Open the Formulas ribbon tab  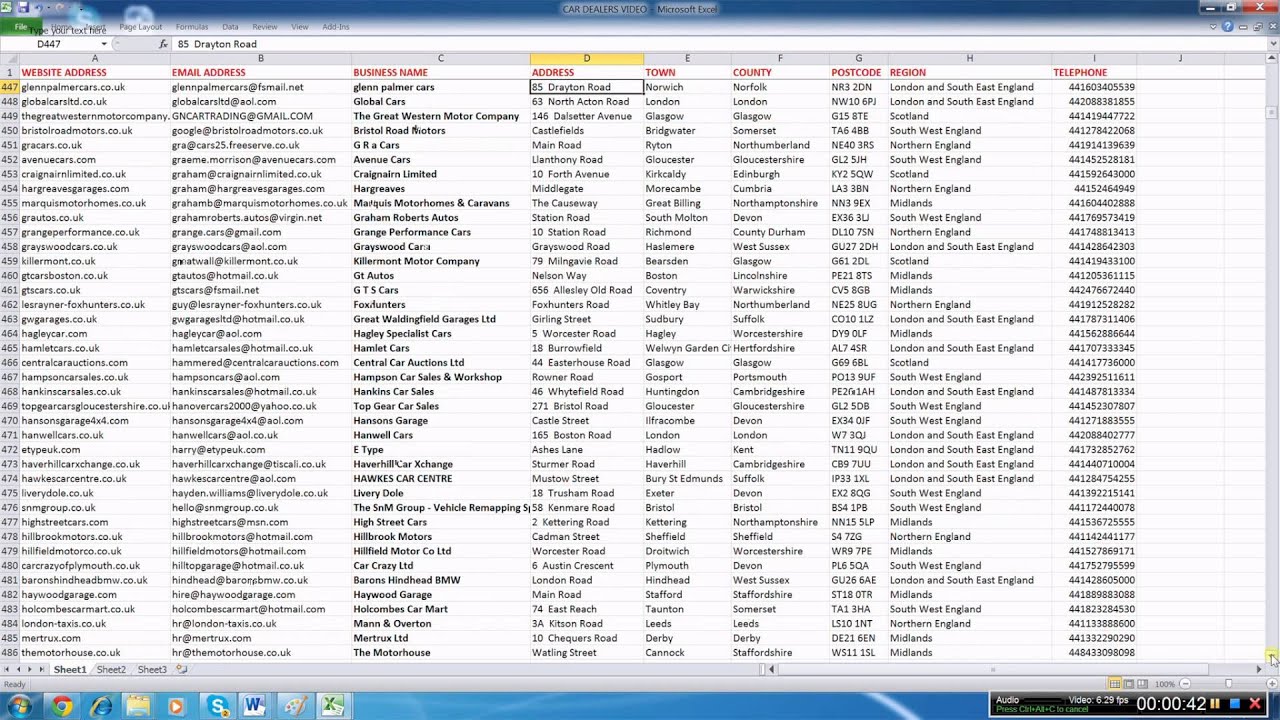click(192, 27)
